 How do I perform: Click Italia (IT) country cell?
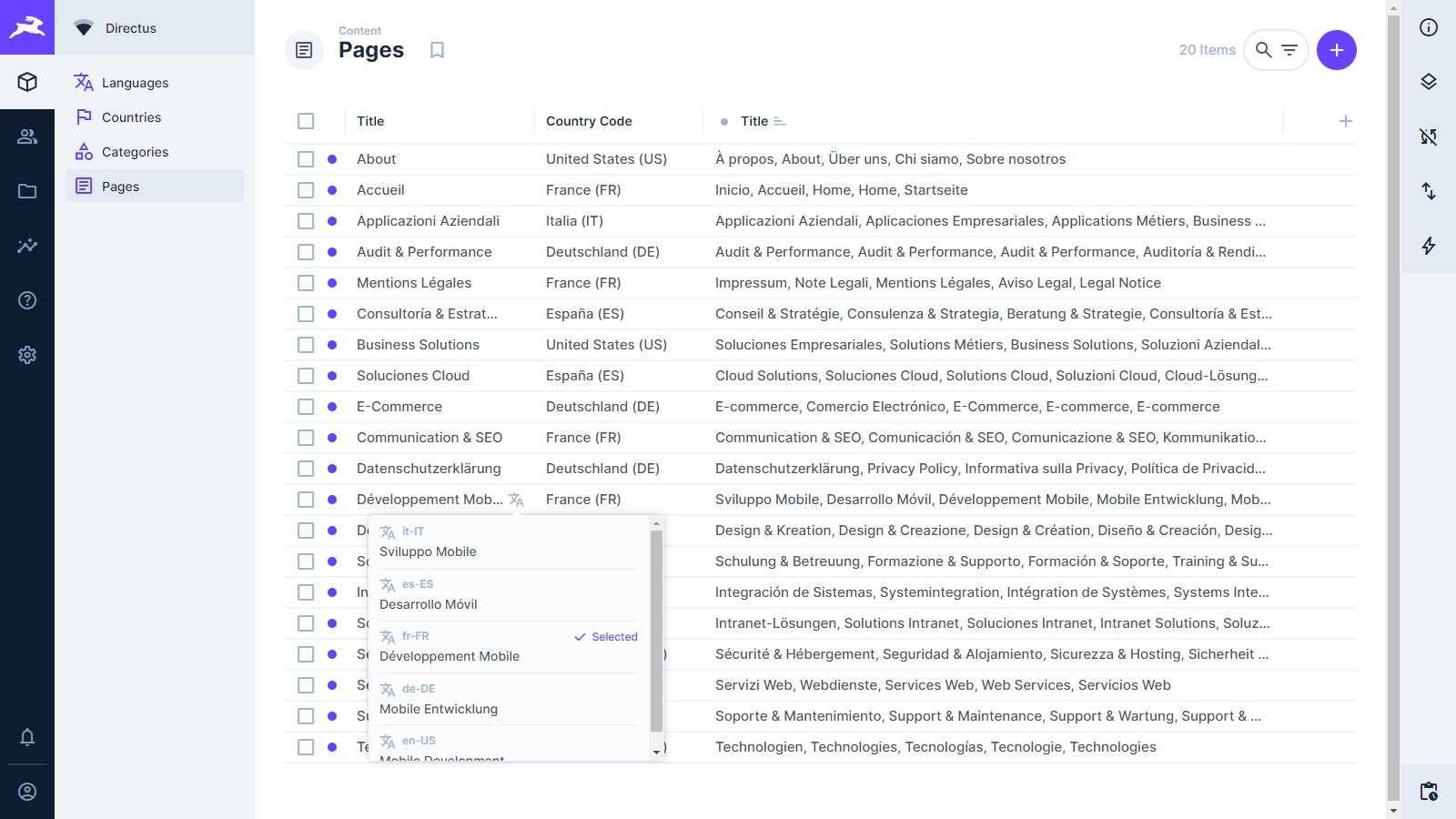(x=574, y=221)
